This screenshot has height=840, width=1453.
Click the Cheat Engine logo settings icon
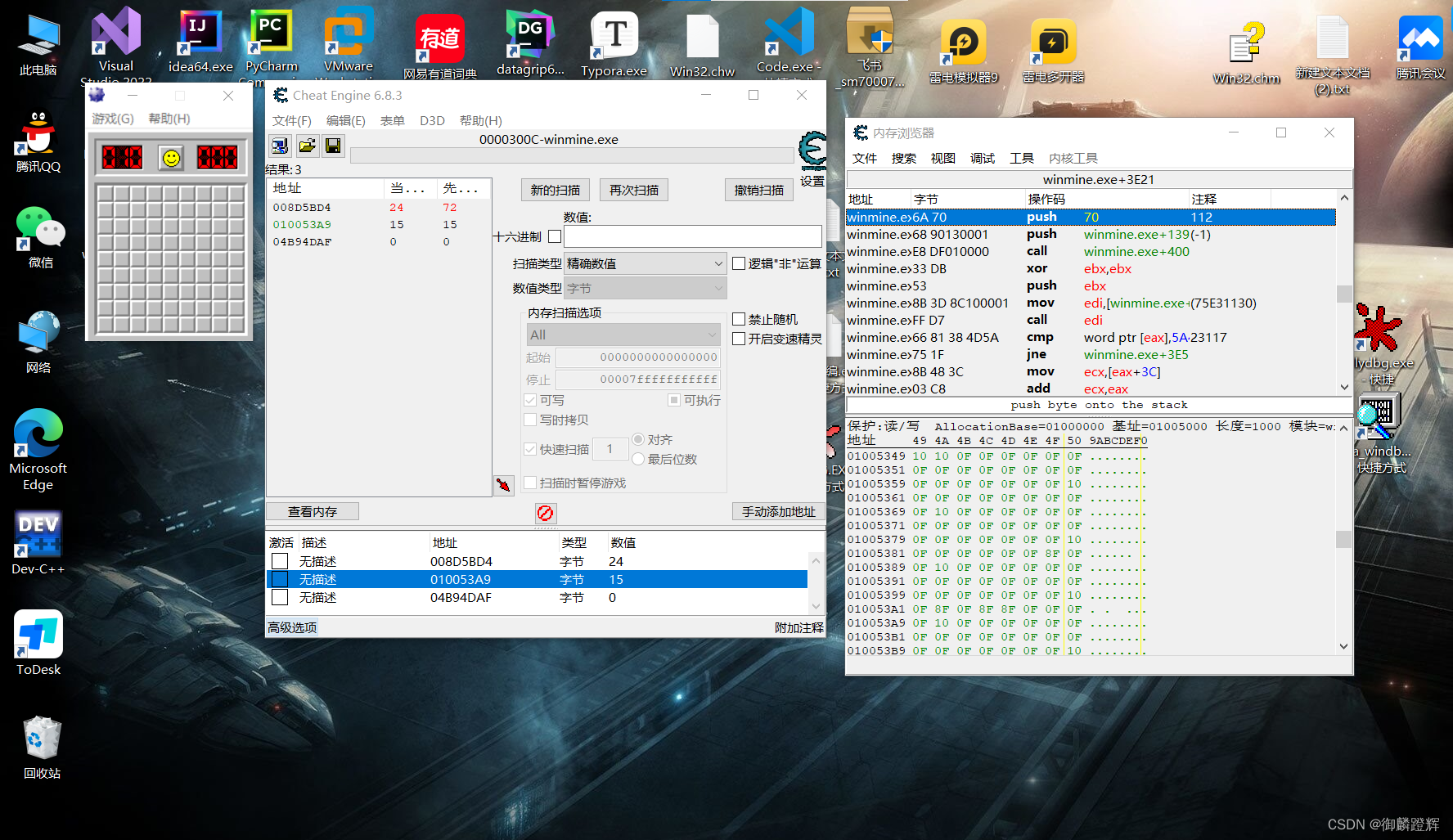[x=812, y=151]
